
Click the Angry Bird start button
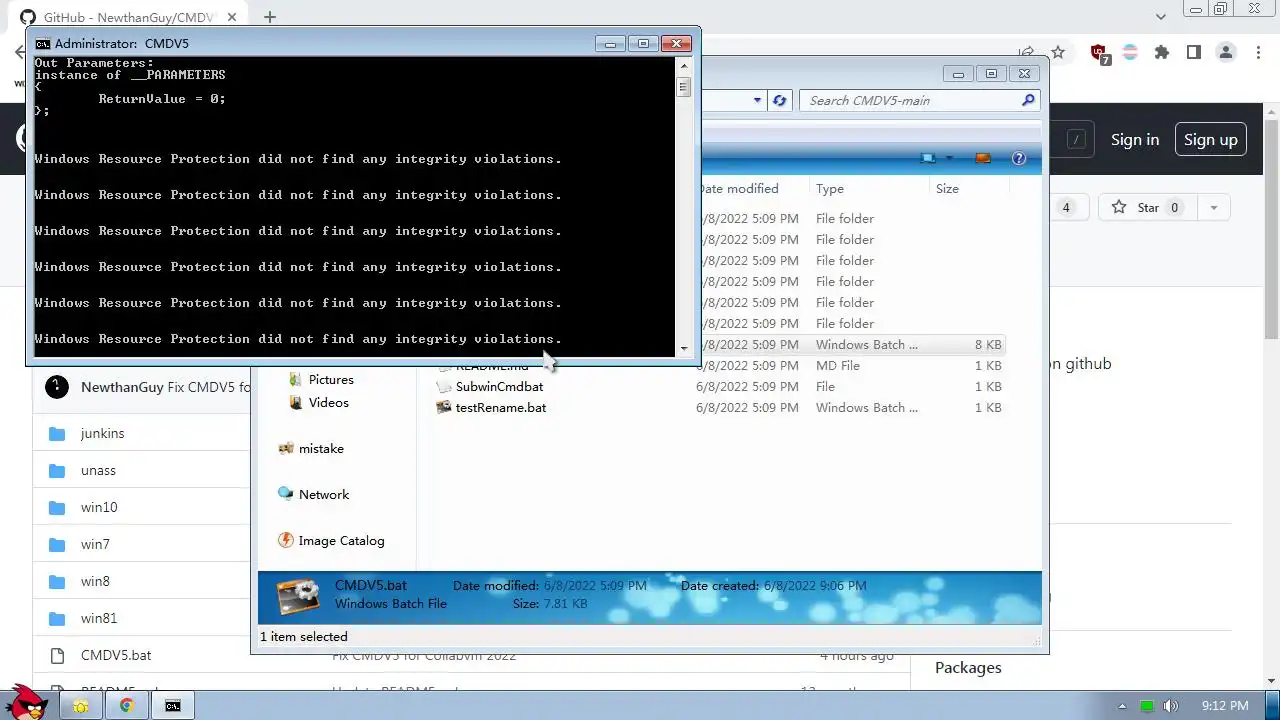click(x=27, y=702)
